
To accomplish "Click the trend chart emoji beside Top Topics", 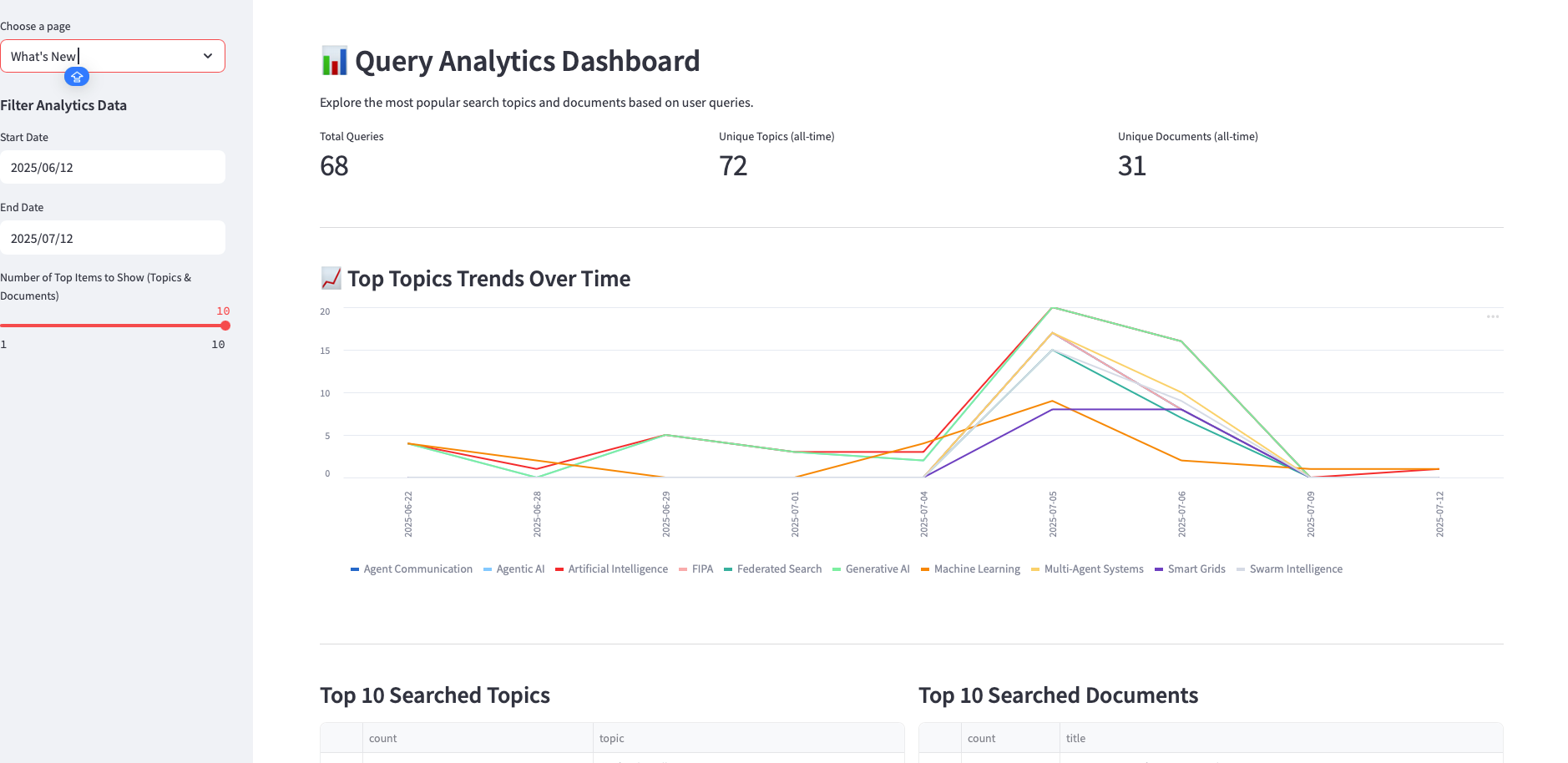I will pyautogui.click(x=331, y=278).
